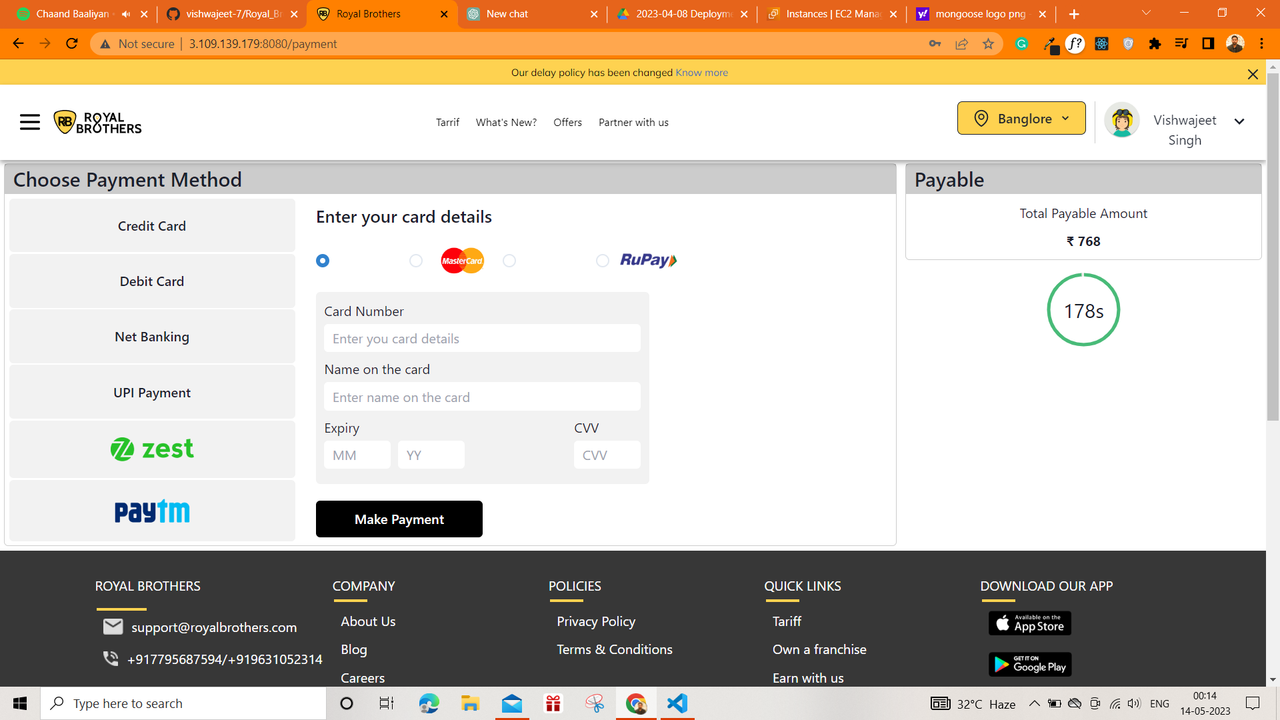Viewport: 1280px width, 720px height.
Task: Select Credit Card payment method
Action: [152, 226]
